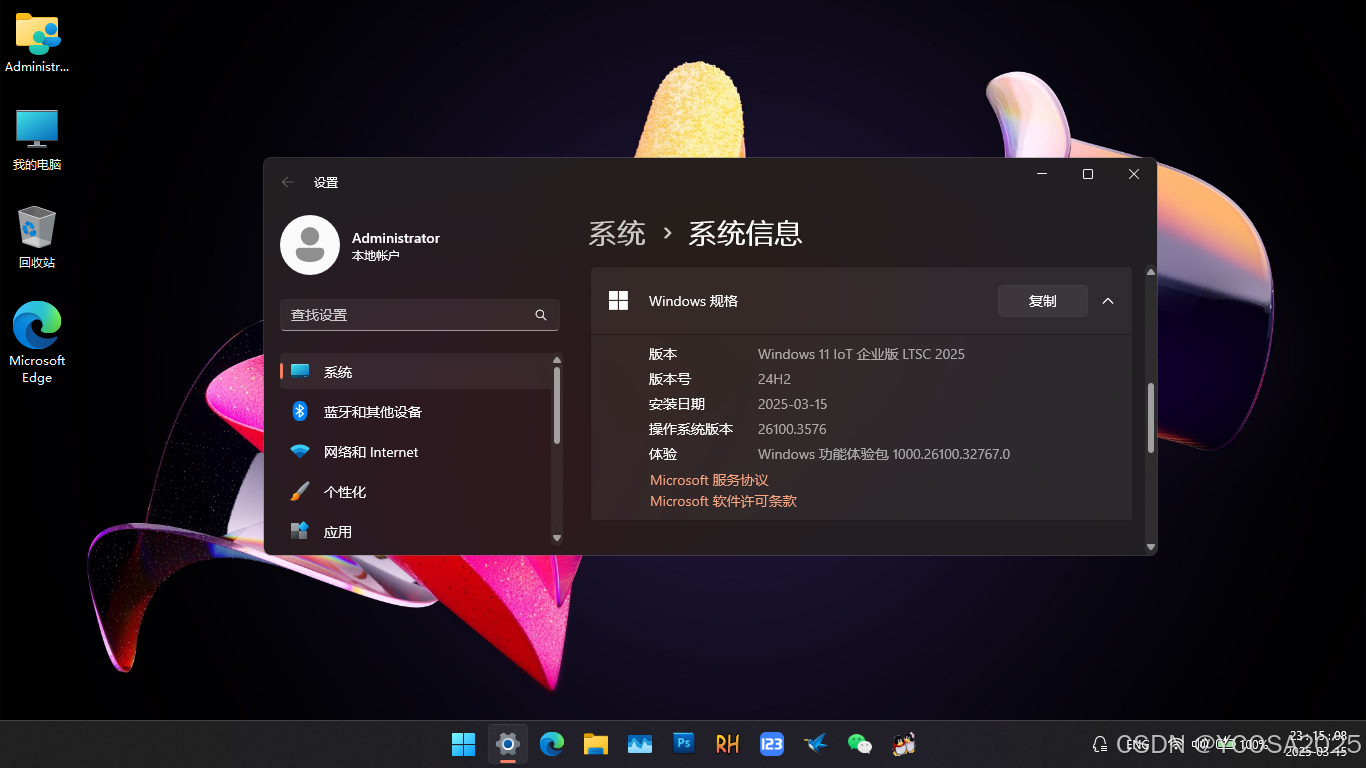Click the back arrow in Settings
Viewport: 1366px width, 768px height.
288,182
